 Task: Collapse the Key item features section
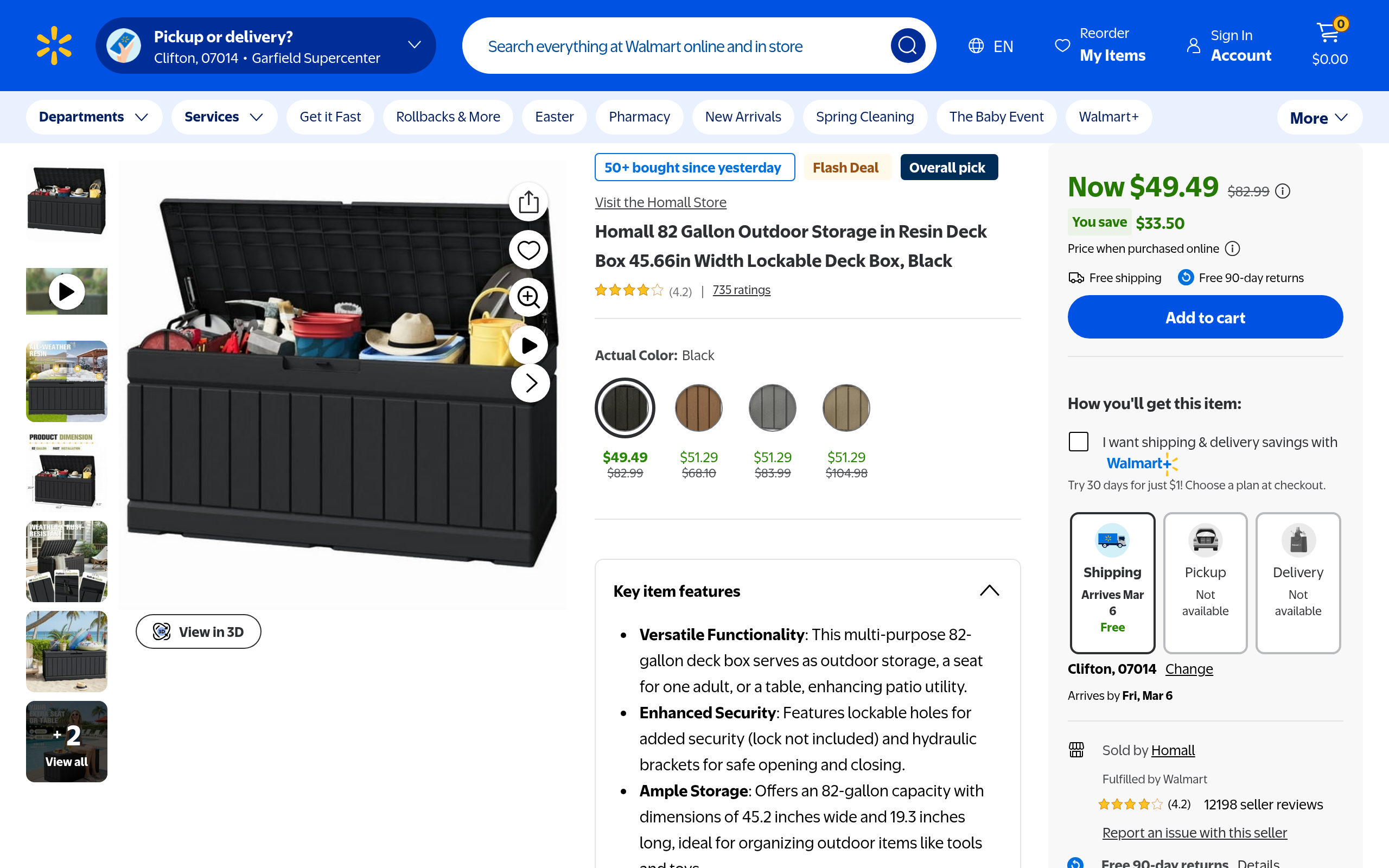click(989, 591)
